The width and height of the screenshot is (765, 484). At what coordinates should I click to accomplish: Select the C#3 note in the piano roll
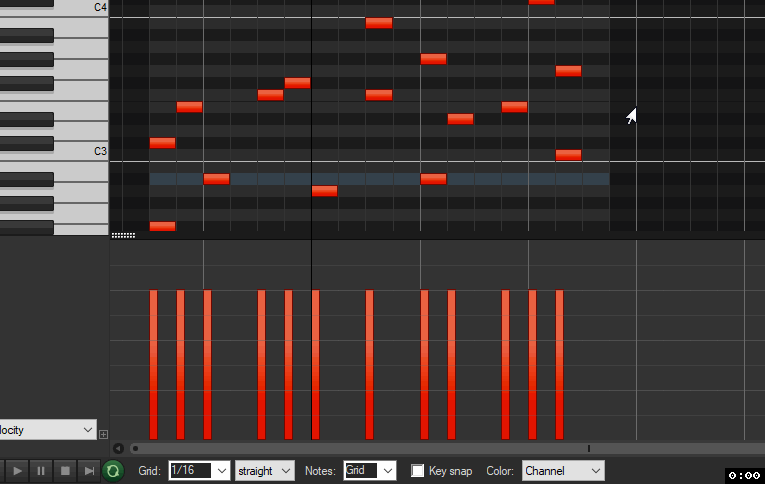162,143
